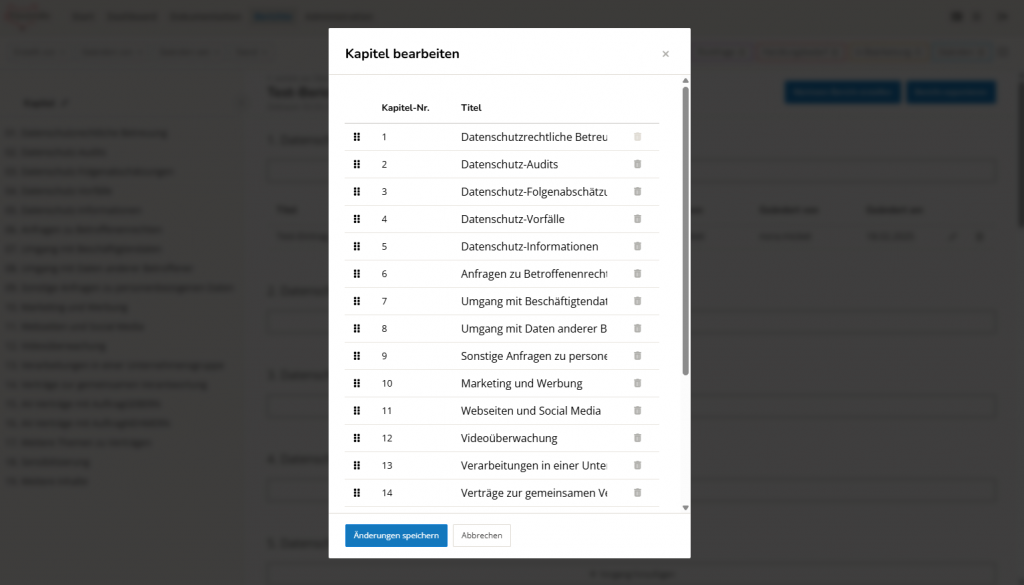This screenshot has width=1024, height=585.
Task: Open the rightmost filter dropdown near top right
Action: click(x=961, y=51)
